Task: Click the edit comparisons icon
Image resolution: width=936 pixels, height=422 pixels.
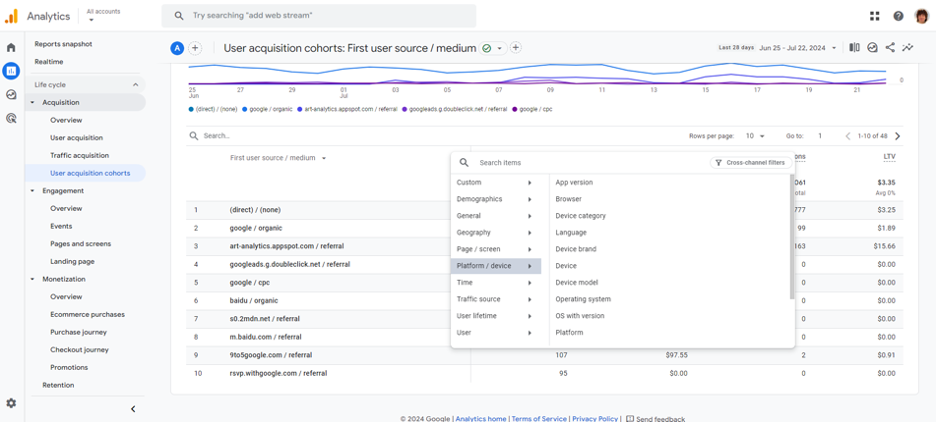Action: point(854,48)
